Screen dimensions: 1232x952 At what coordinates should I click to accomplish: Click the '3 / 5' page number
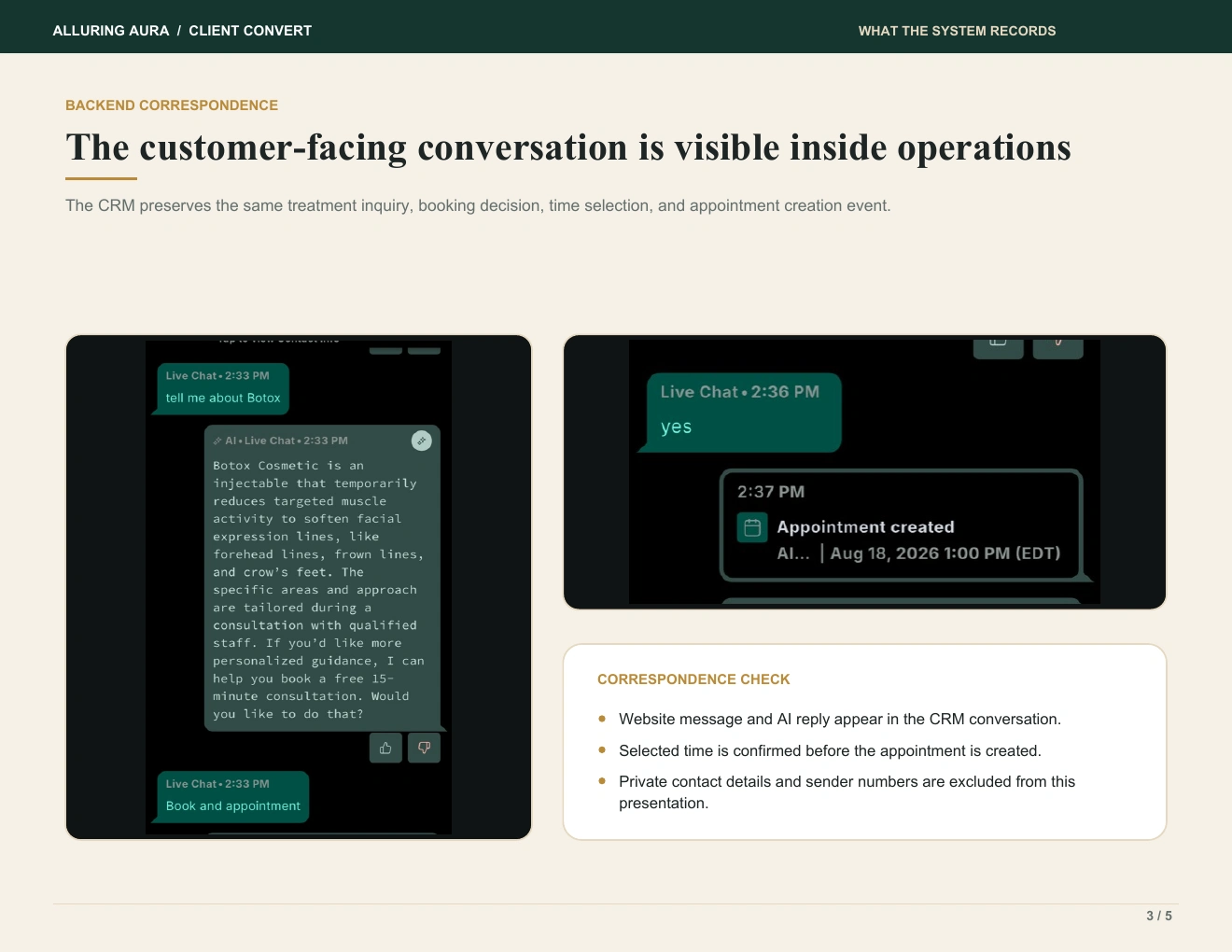[1159, 916]
